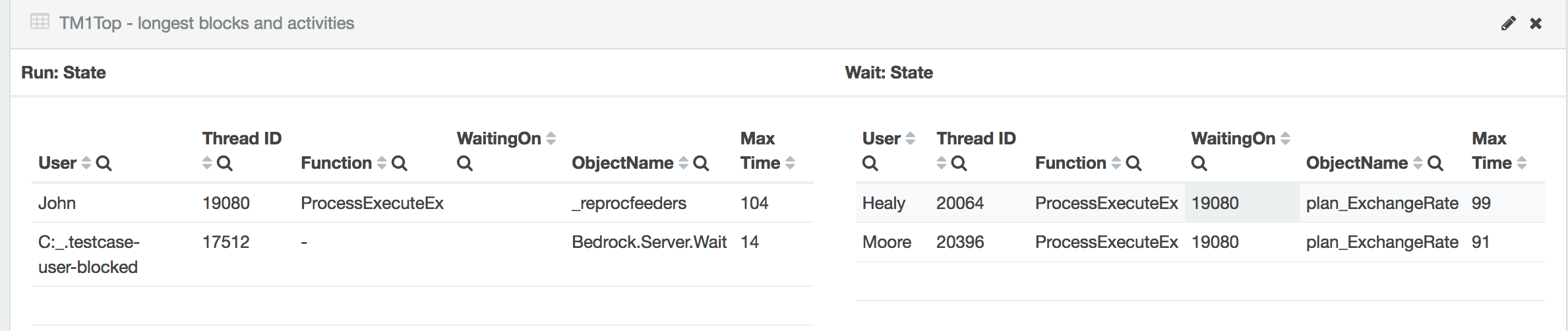The height and width of the screenshot is (331, 1568).
Task: Click ObjectName search magnifier in Run table
Action: pos(701,163)
